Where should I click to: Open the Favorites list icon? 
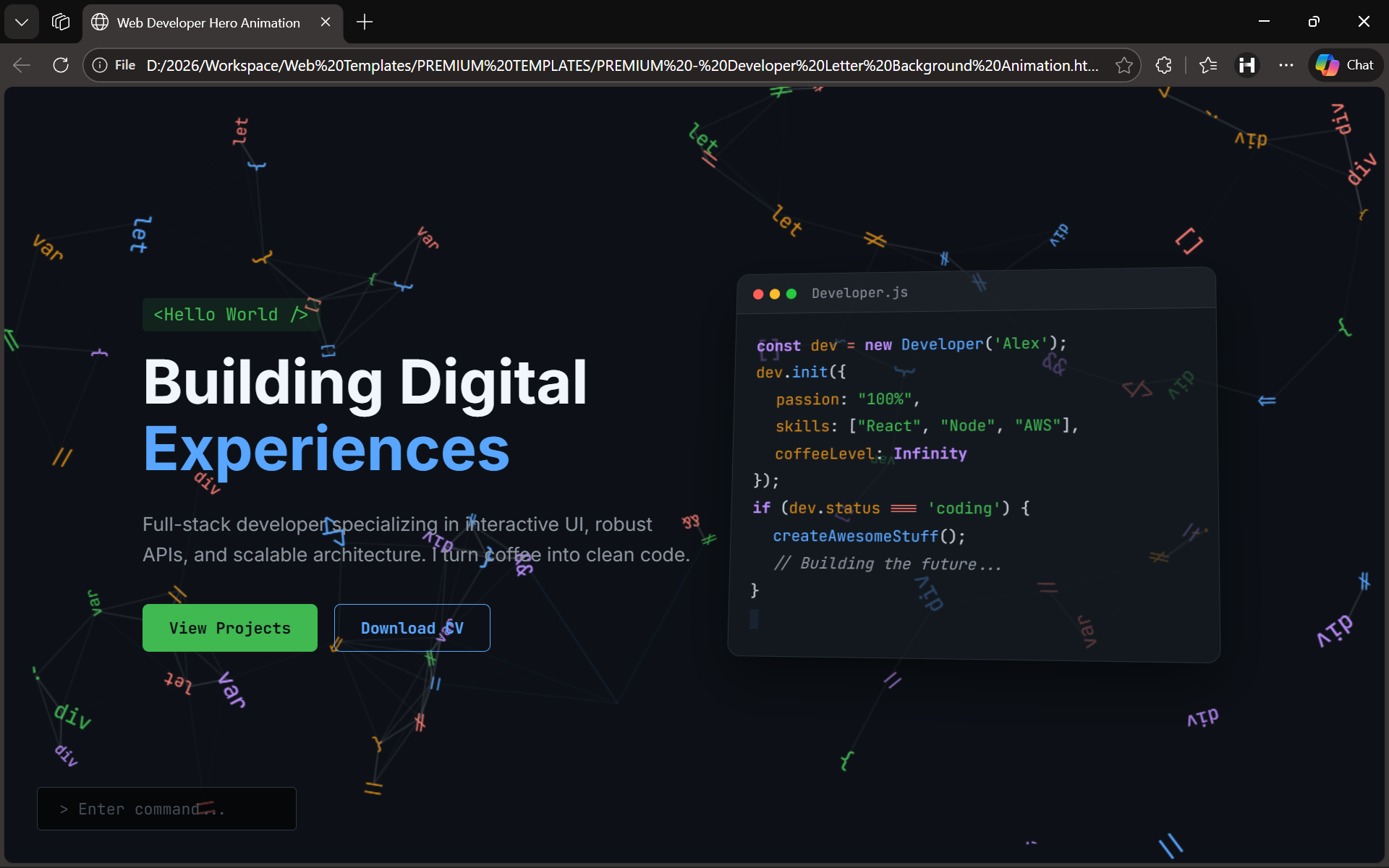point(1207,65)
